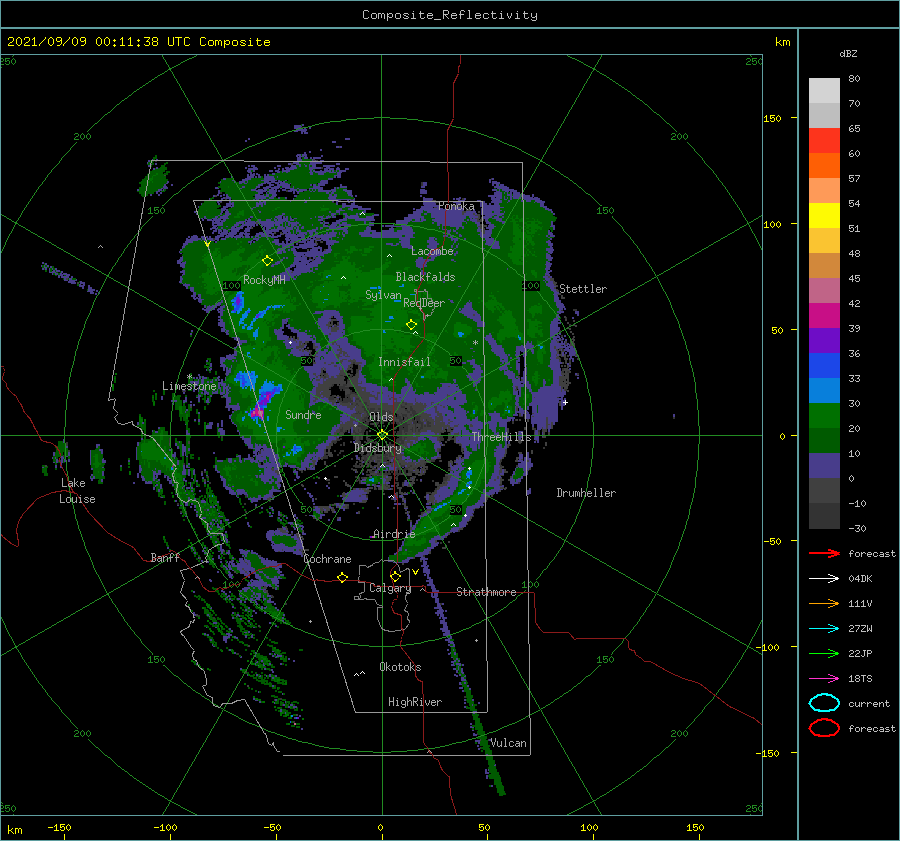Image resolution: width=900 pixels, height=841 pixels.
Task: Pick the yellow 51-54 dBZ swatch
Action: [x=824, y=215]
